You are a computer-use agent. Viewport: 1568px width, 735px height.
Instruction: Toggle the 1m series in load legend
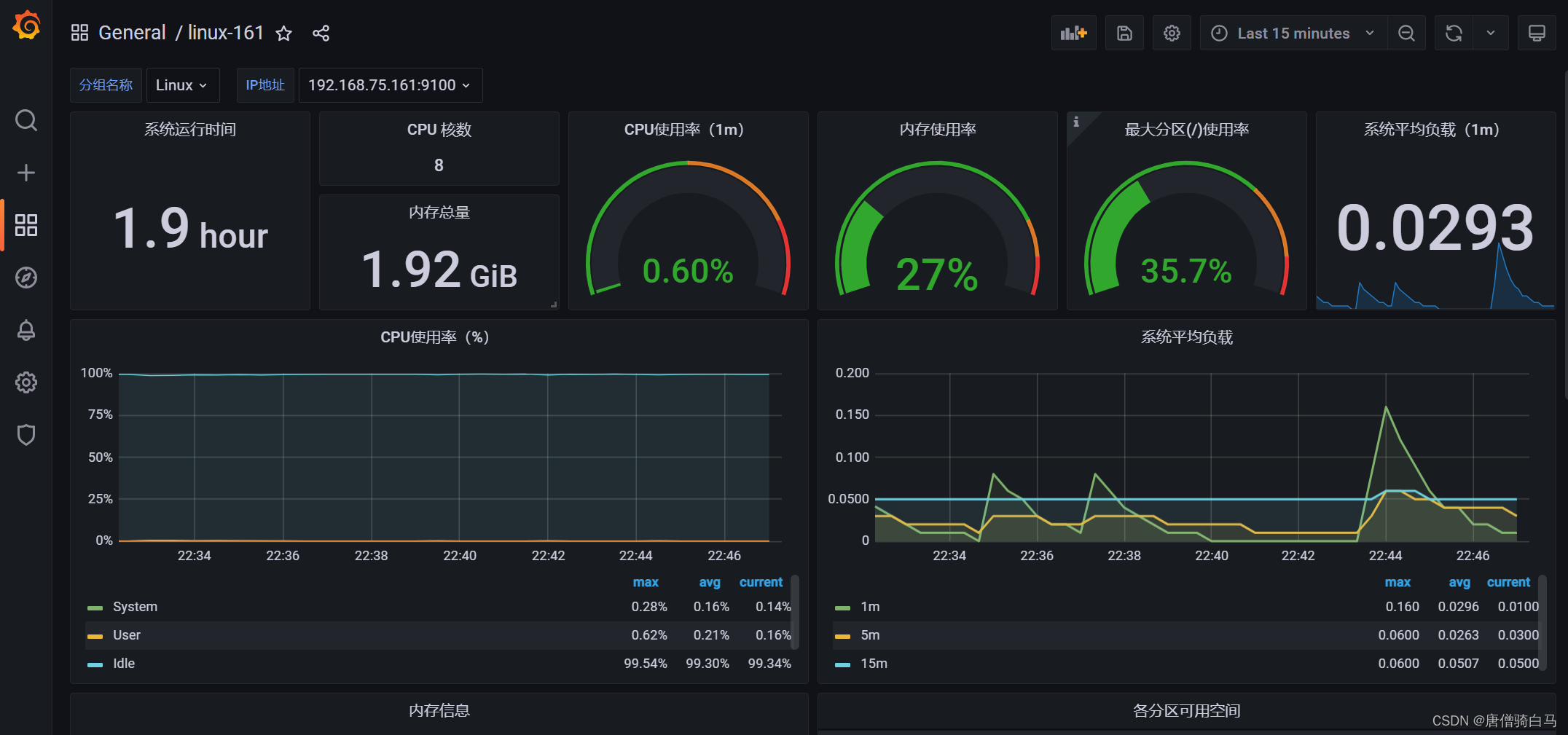(870, 607)
